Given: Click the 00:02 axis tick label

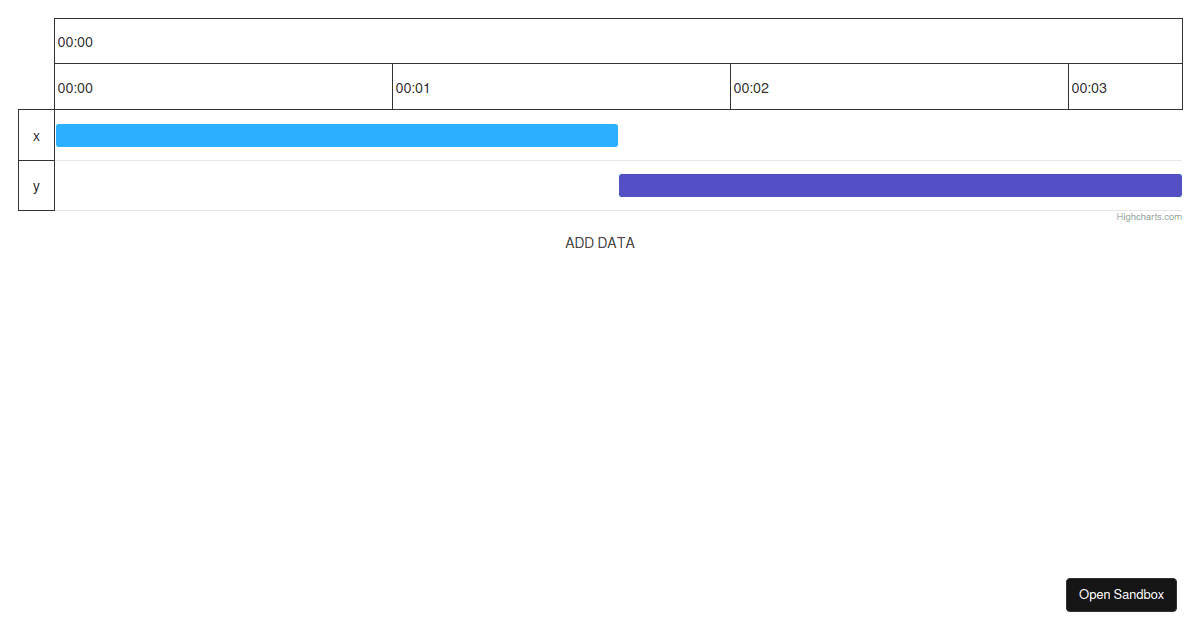Looking at the screenshot, I should (751, 88).
